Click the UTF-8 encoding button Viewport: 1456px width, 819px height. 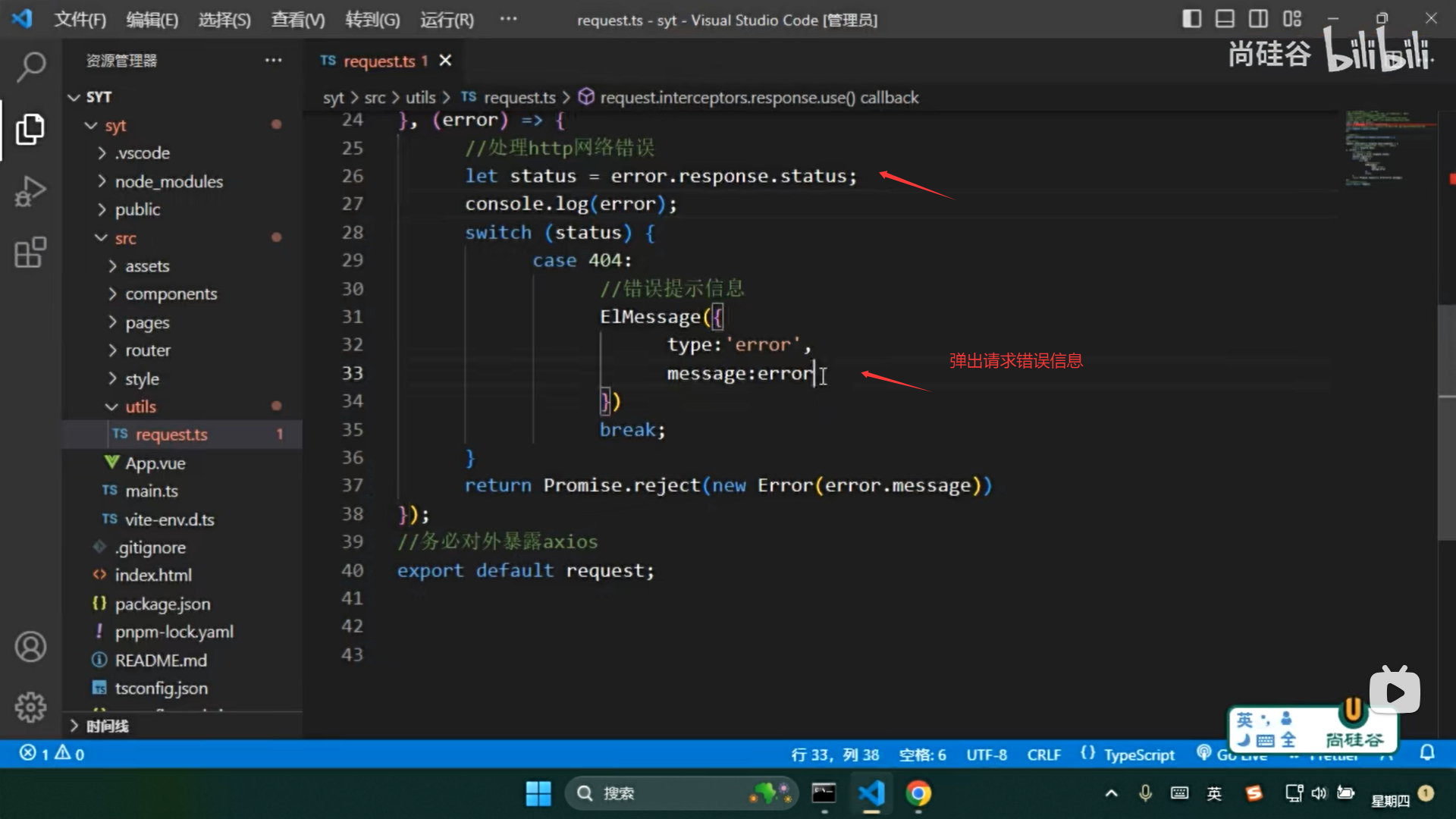pos(986,755)
